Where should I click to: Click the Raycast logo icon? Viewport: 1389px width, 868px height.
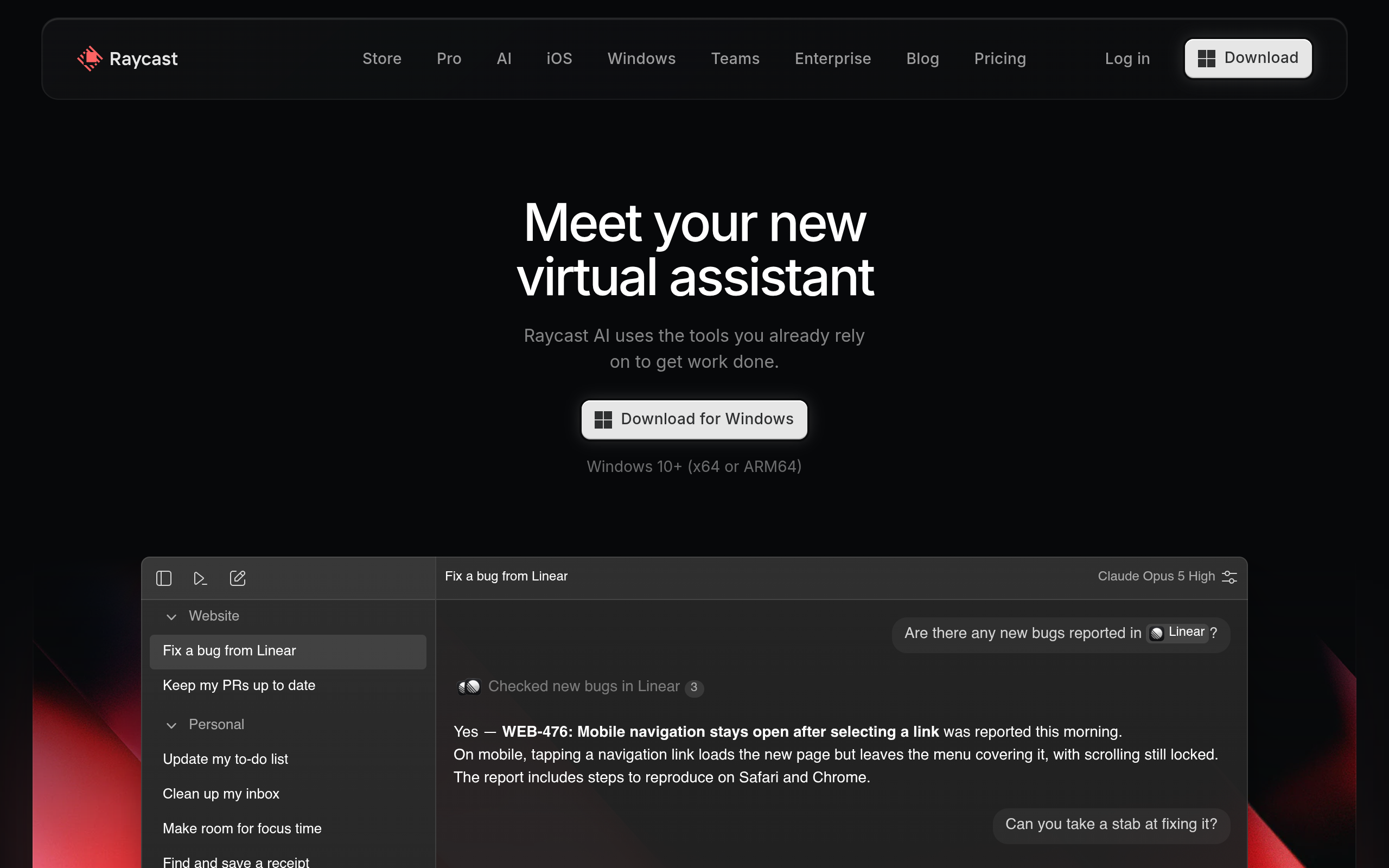coord(90,59)
